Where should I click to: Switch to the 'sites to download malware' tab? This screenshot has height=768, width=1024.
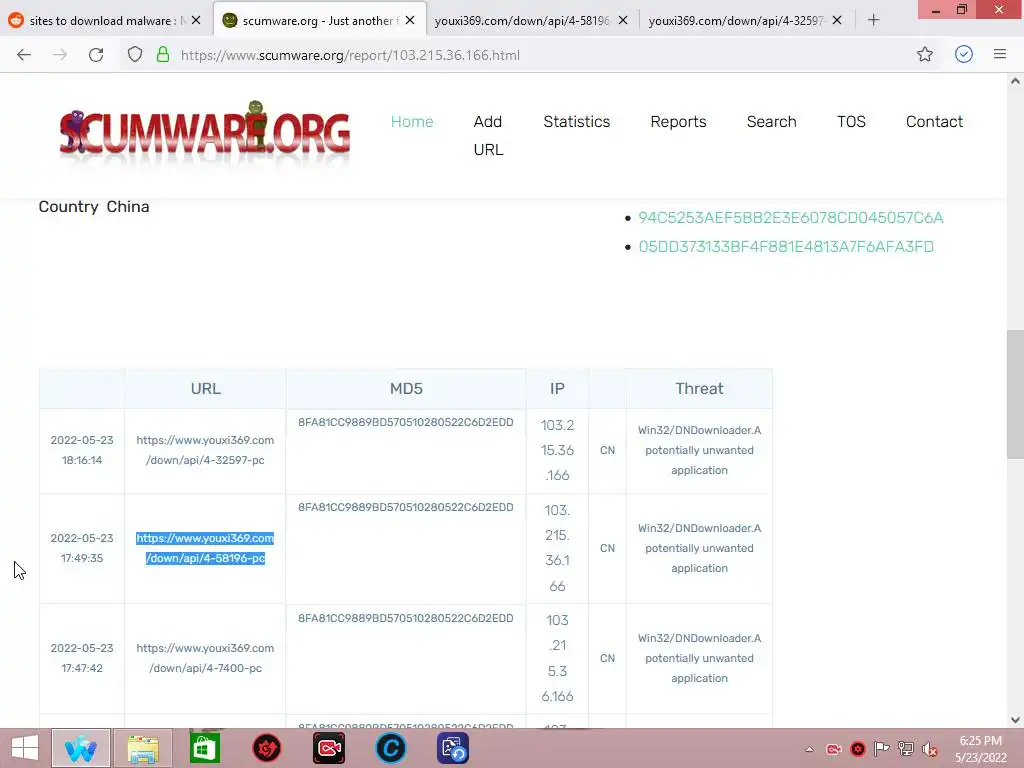tap(98, 20)
